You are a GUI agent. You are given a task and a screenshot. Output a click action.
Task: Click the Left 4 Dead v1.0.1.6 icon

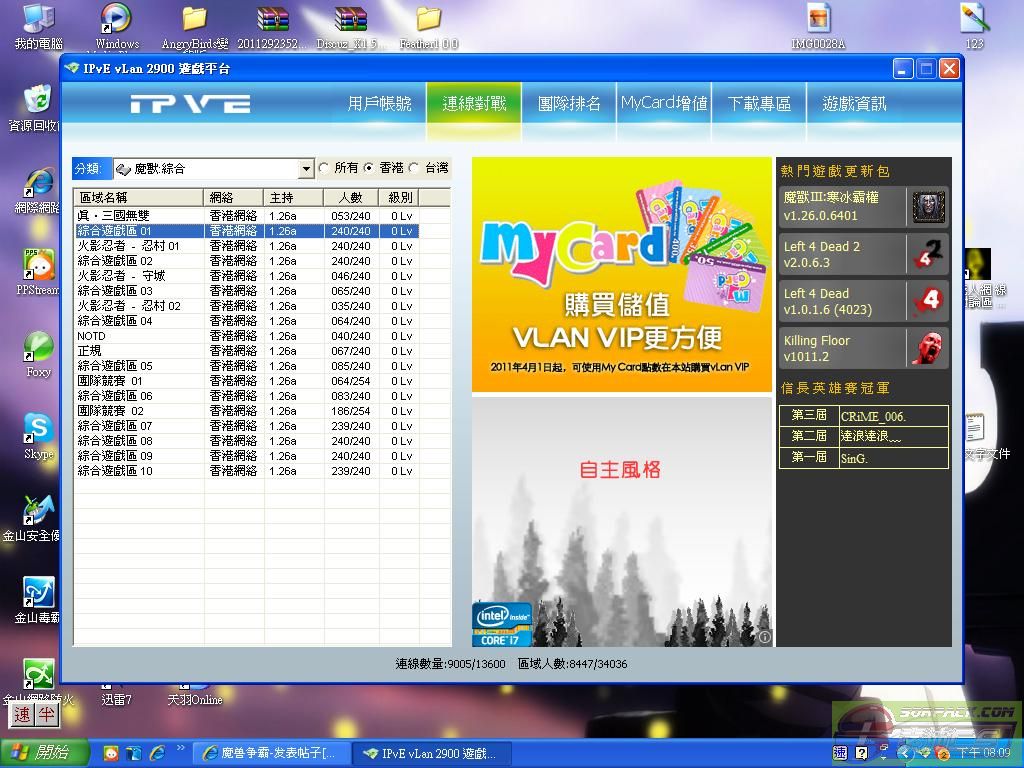927,301
